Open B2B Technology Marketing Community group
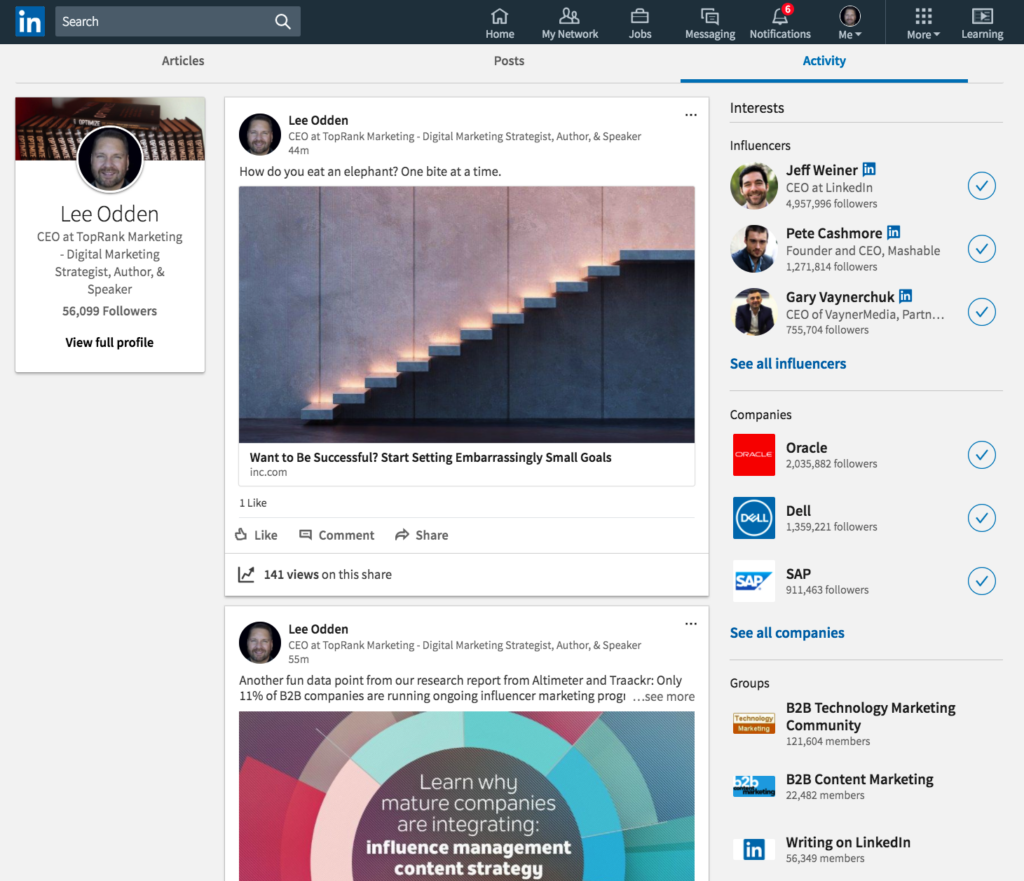This screenshot has width=1024, height=881. [x=871, y=716]
